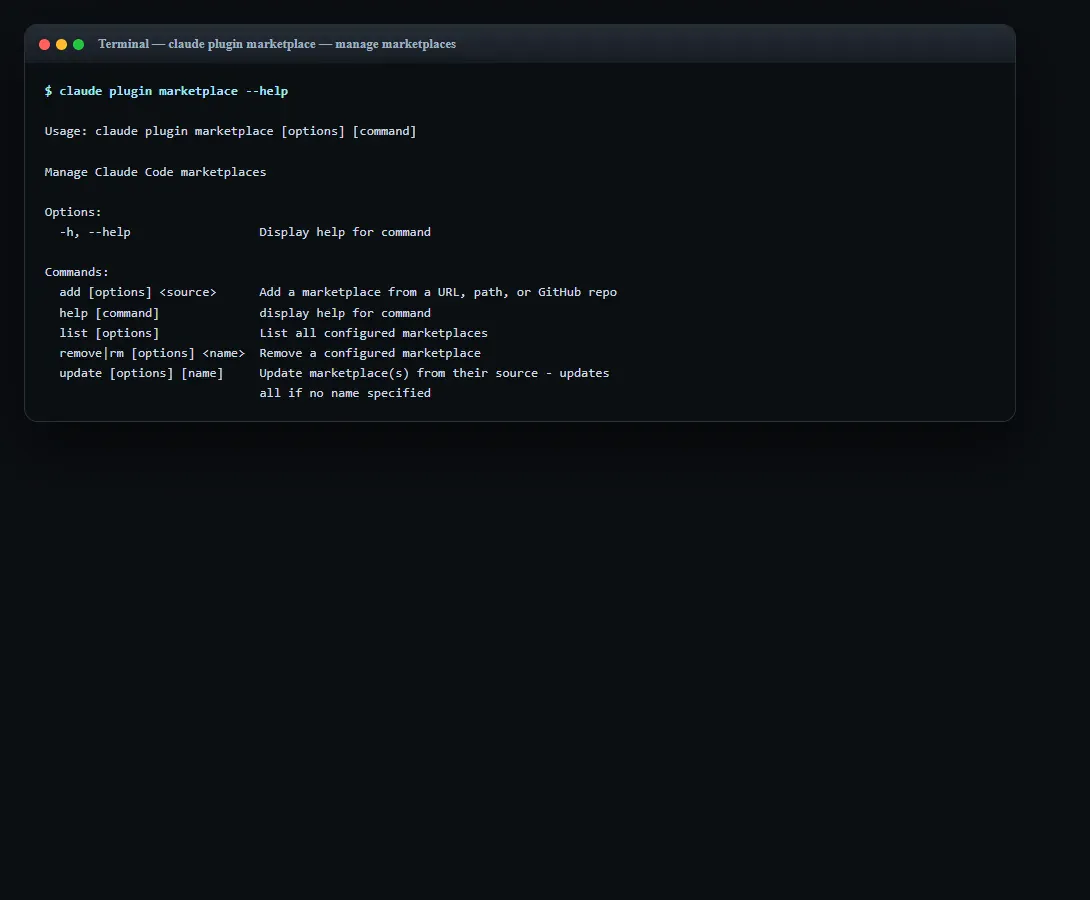The height and width of the screenshot is (900, 1090).
Task: Click the typed command 'claude plugin marketplace --help'
Action: pyautogui.click(x=173, y=91)
